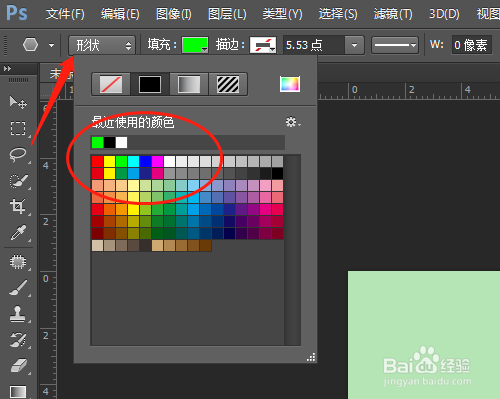This screenshot has height=399, width=500.
Task: Open polygon tool preset picker arrow
Action: pos(51,45)
